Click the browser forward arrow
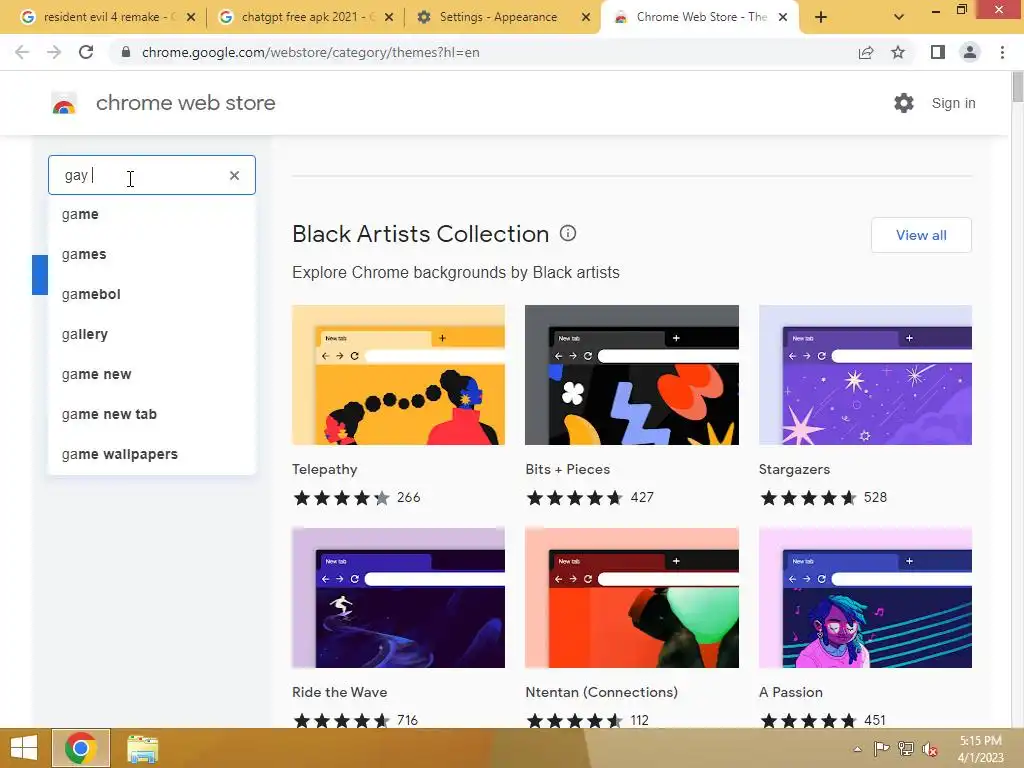 point(54,52)
